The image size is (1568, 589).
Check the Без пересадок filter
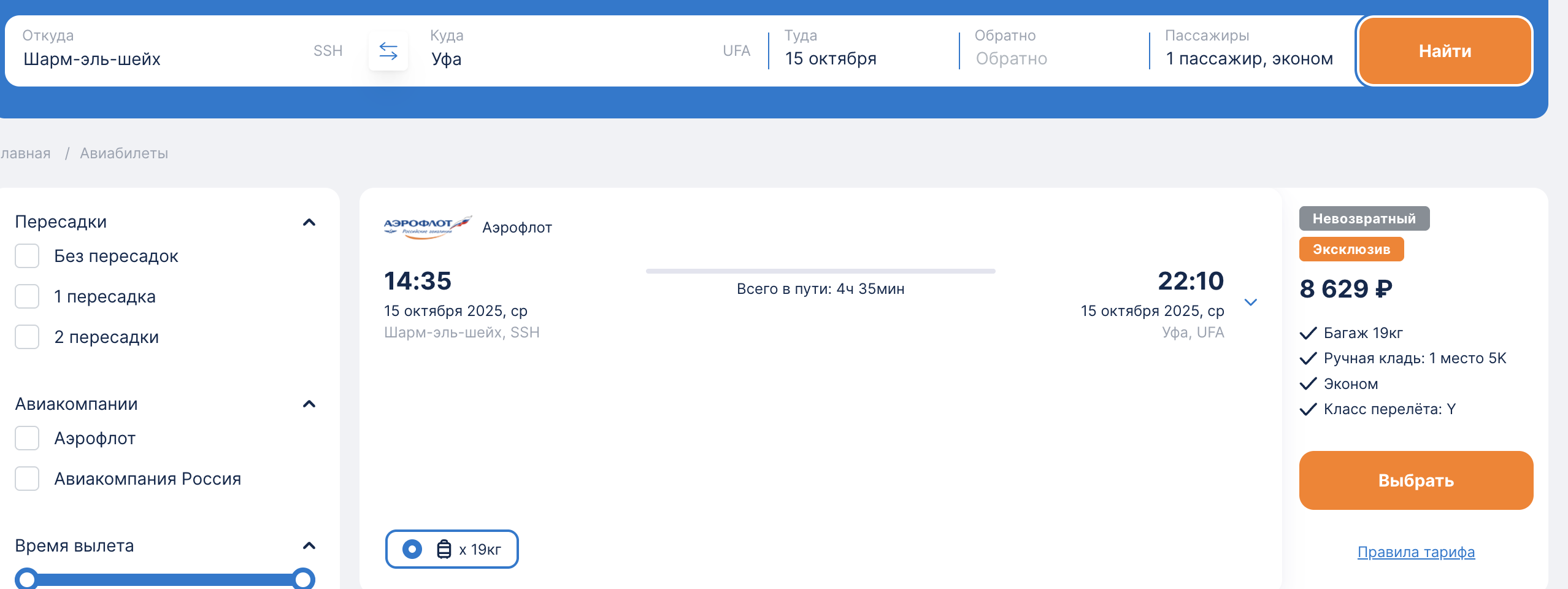pyautogui.click(x=27, y=256)
